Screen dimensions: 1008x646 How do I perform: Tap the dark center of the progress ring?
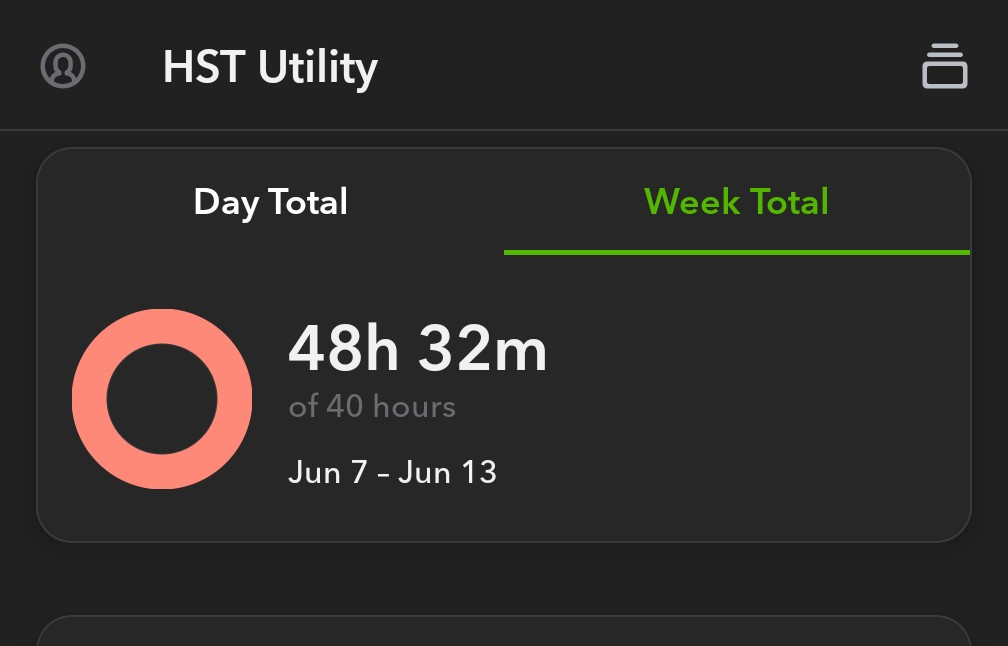(x=162, y=399)
